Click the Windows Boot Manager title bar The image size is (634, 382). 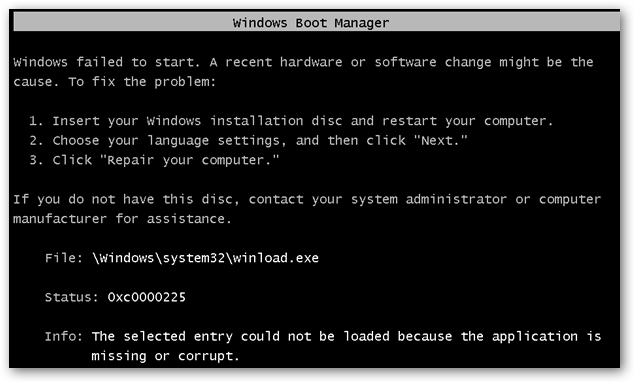317,22
